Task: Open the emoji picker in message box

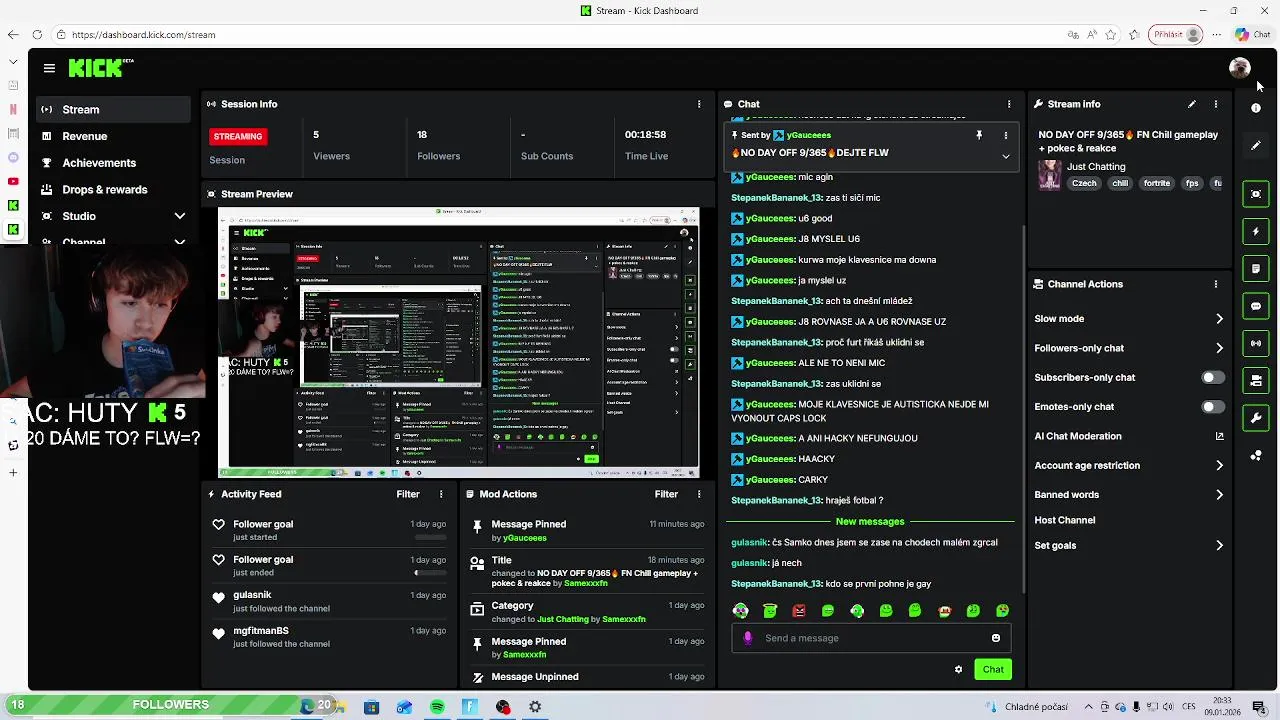Action: tap(996, 638)
